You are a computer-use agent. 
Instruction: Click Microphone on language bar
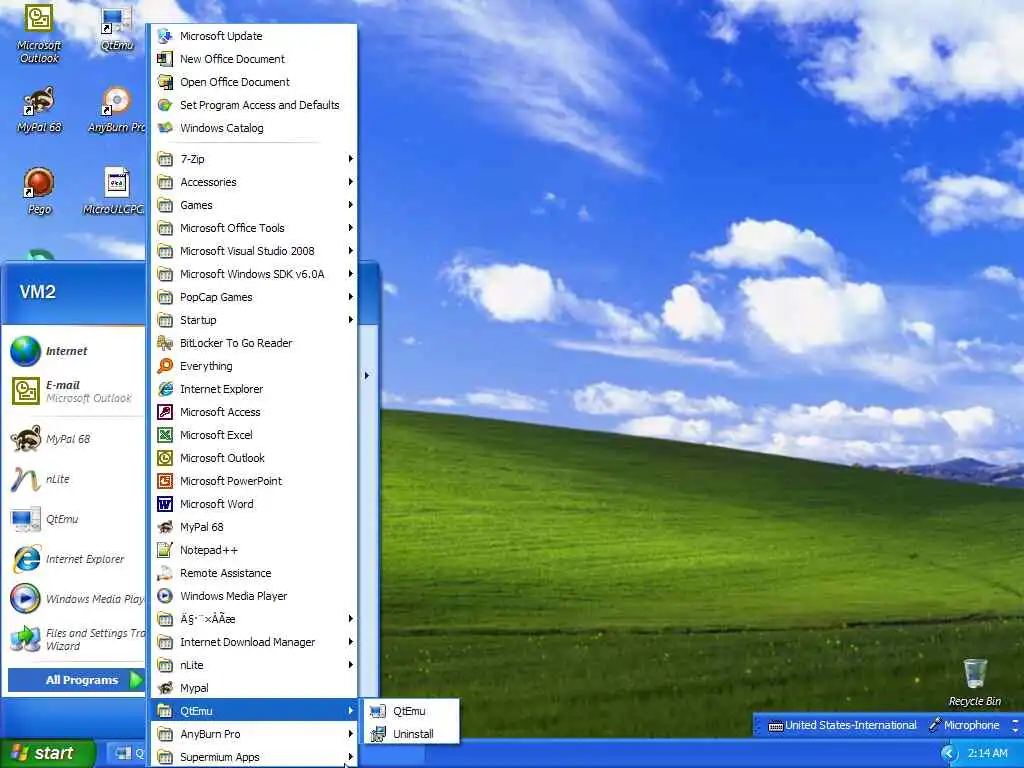964,725
